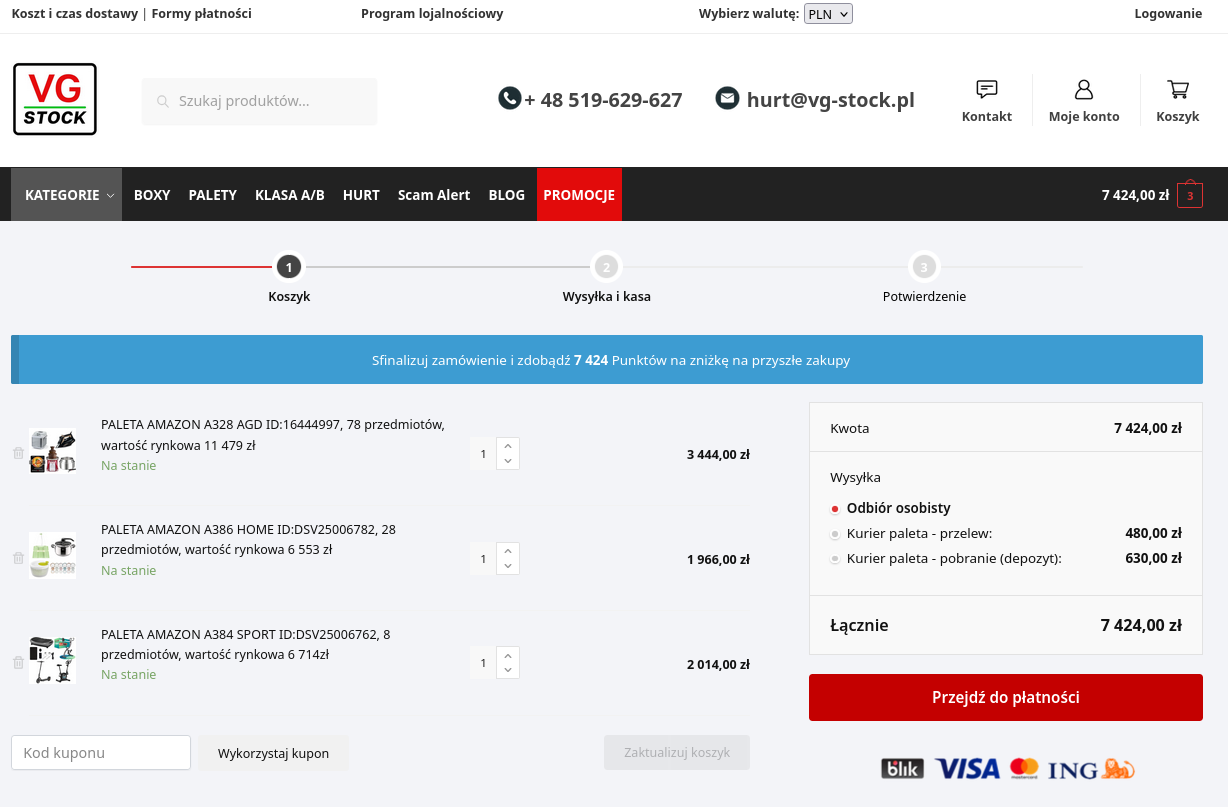Viewport: 1228px width, 807px height.
Task: Click quantity field for PALETA A384 SPORT
Action: (483, 663)
